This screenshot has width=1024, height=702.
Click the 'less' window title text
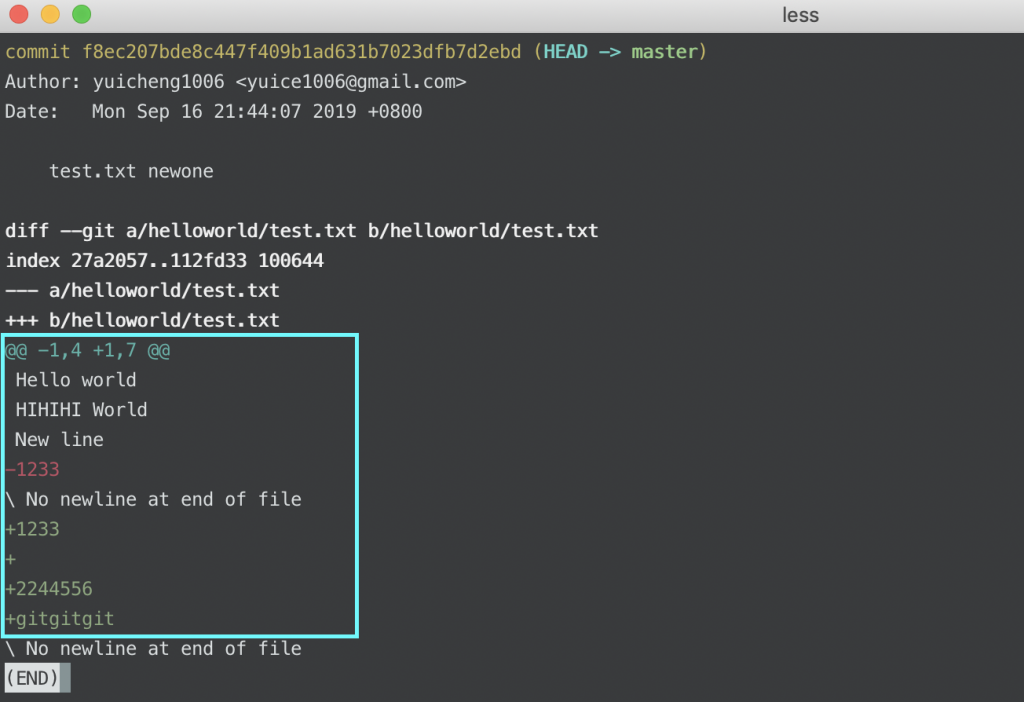pos(800,14)
